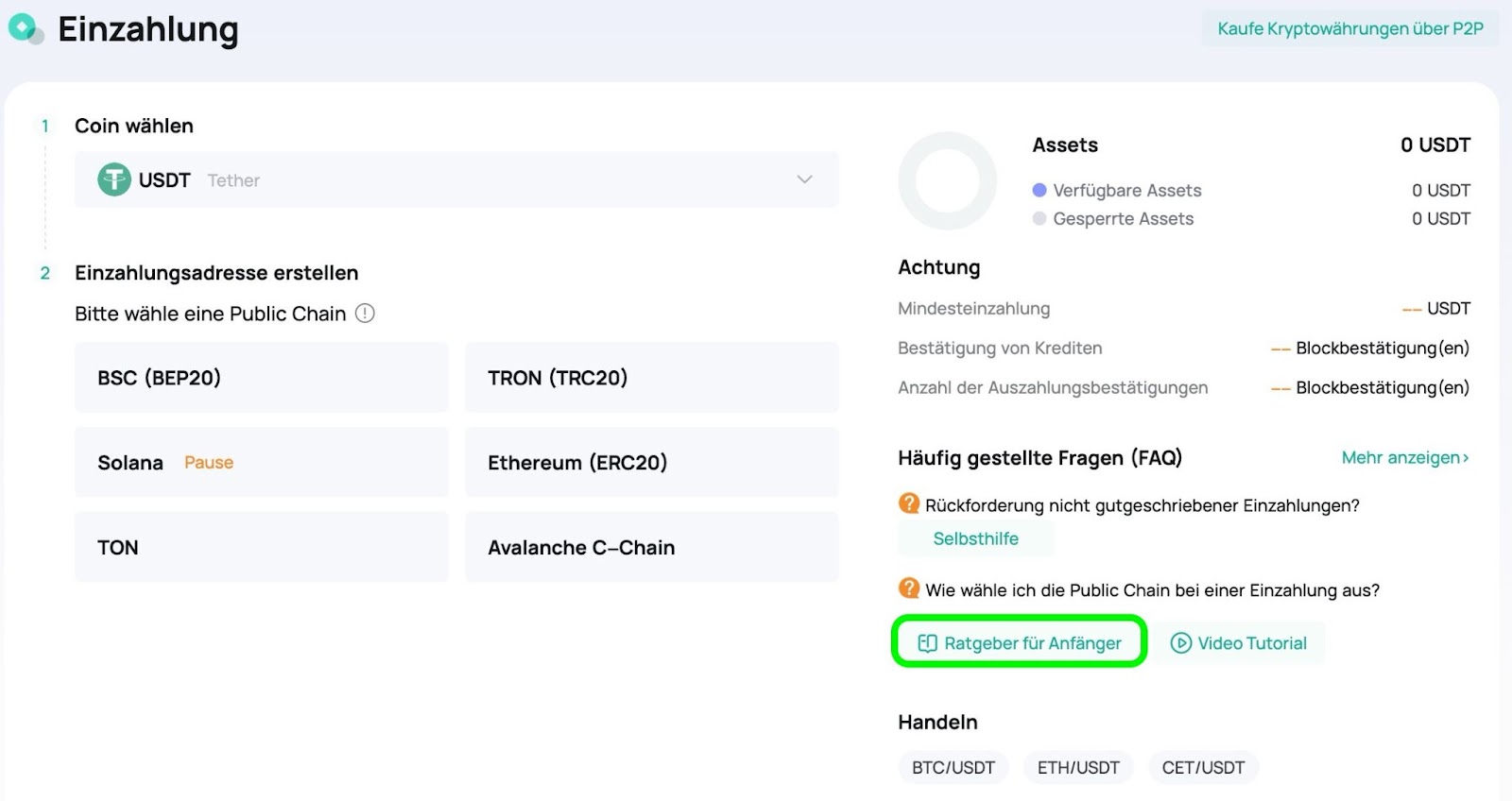Viewport: 1512px width, 801px height.
Task: Click Rückforderung nicht gutgeschriebener Einzahlungen question
Action: pos(1143,505)
